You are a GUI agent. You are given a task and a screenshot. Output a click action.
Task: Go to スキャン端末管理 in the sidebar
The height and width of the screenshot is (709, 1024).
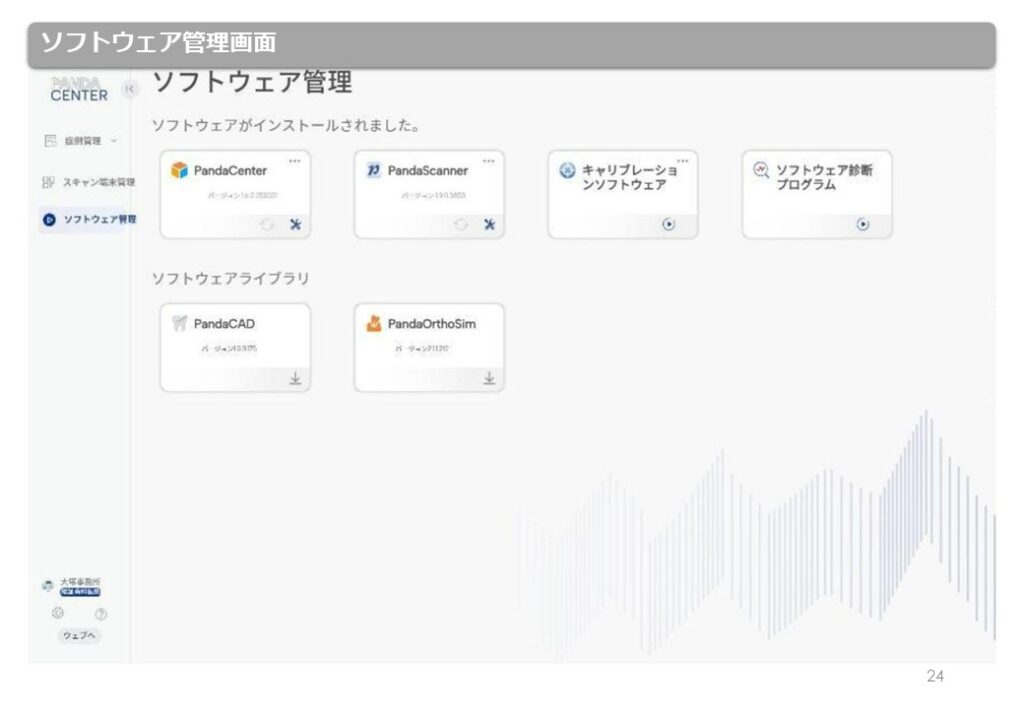pos(90,182)
